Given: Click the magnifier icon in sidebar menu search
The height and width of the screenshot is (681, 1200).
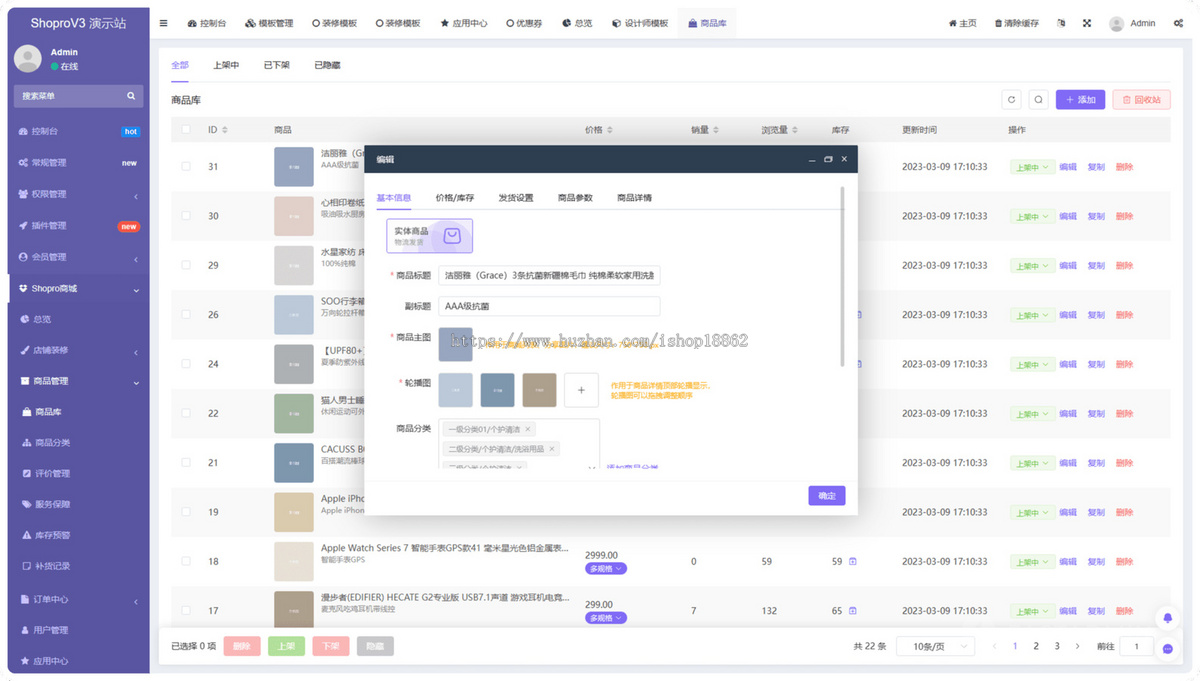Looking at the screenshot, I should click(x=131, y=96).
